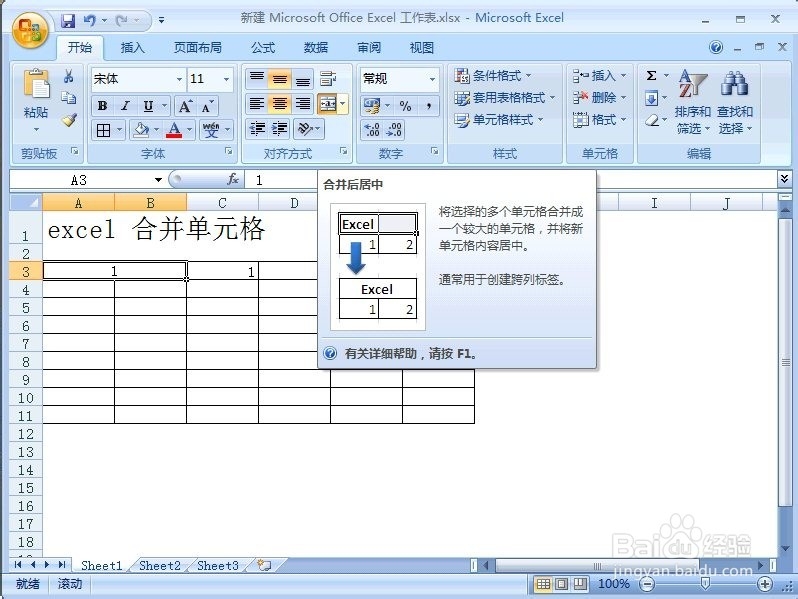The image size is (798, 599).
Task: Save the workbook from the quick access toolbar
Action: 68,20
